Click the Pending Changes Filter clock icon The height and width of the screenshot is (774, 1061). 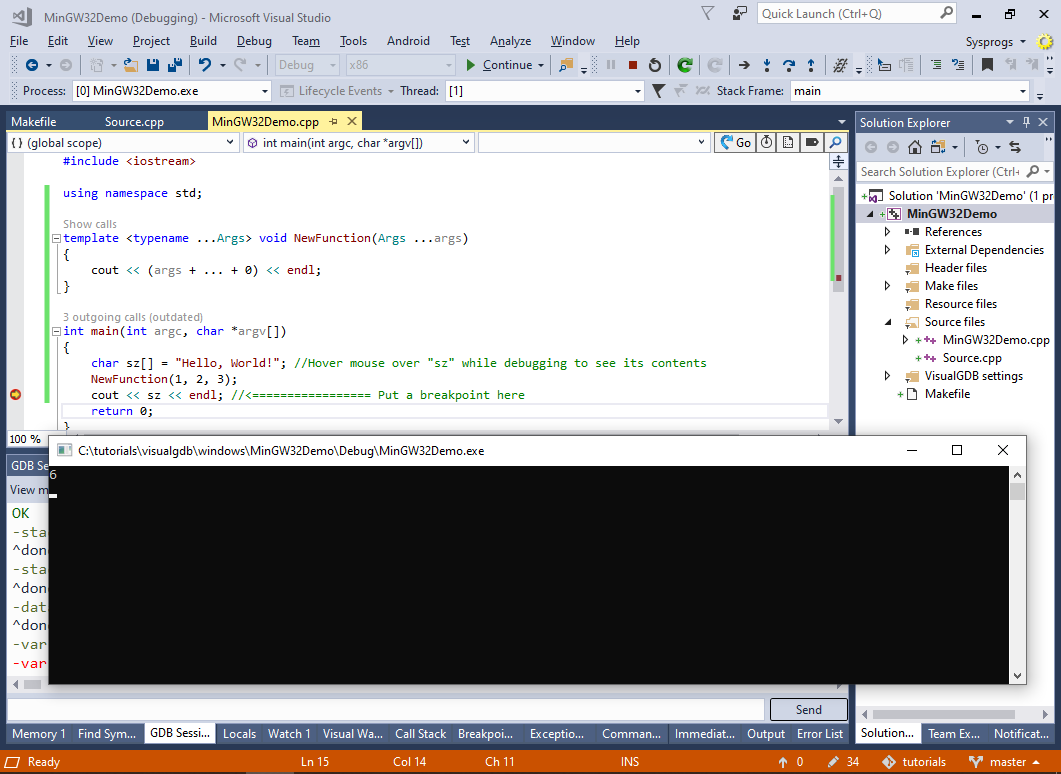pos(981,147)
